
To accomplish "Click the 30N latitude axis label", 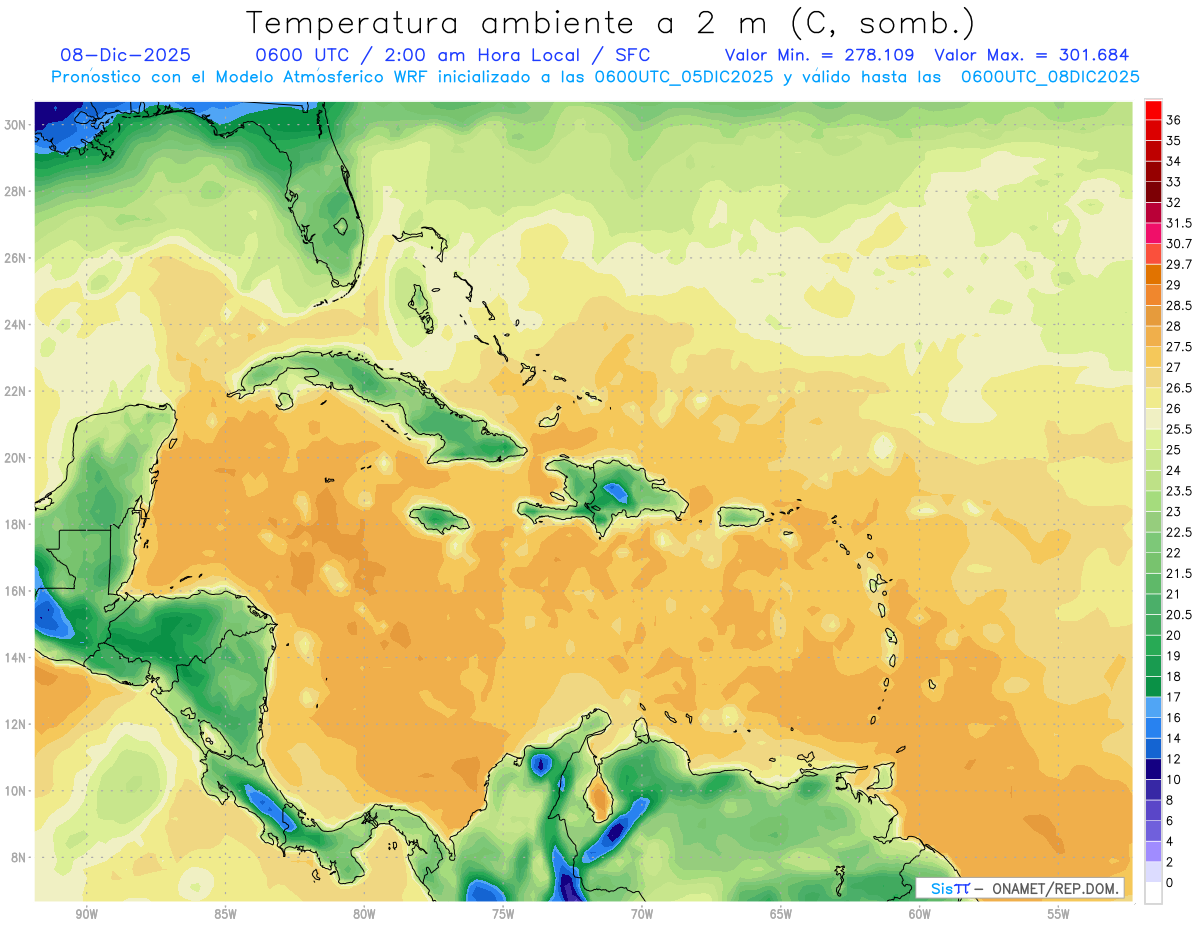I will pos(16,124).
